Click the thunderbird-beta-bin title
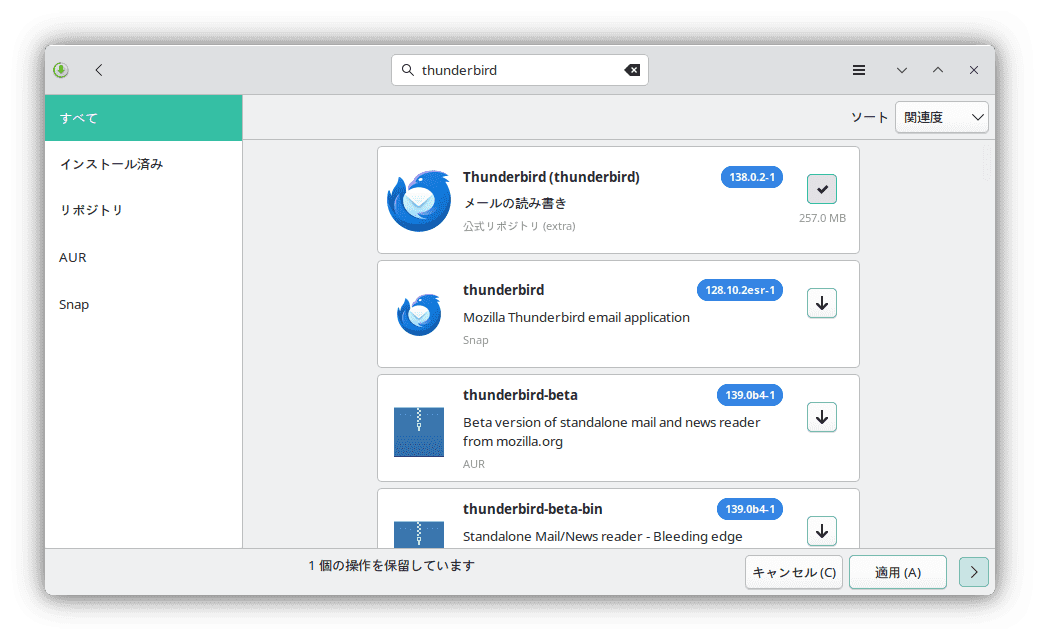1040x640 pixels. pyautogui.click(x=533, y=509)
